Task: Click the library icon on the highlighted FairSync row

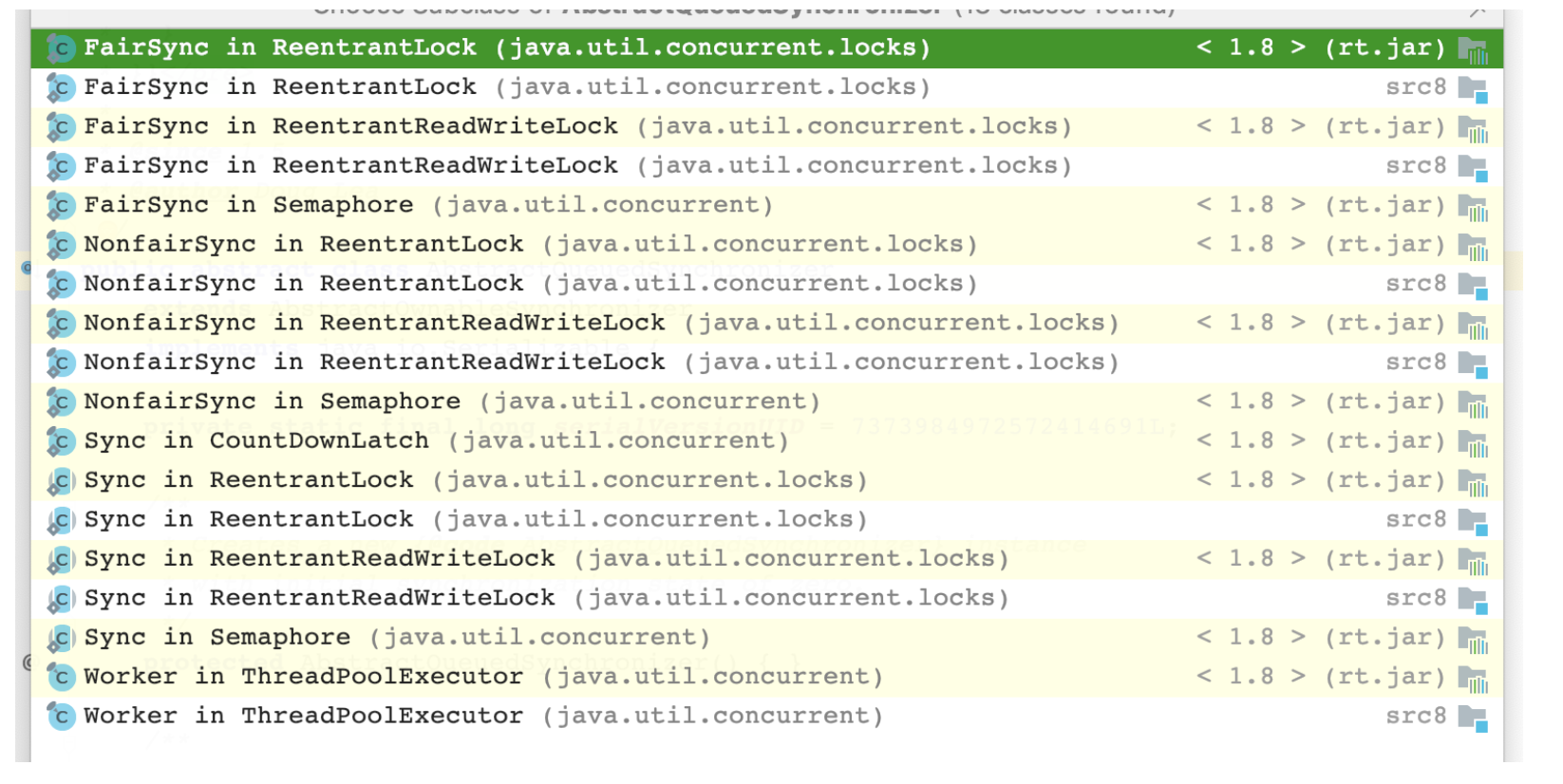Action: (1472, 49)
